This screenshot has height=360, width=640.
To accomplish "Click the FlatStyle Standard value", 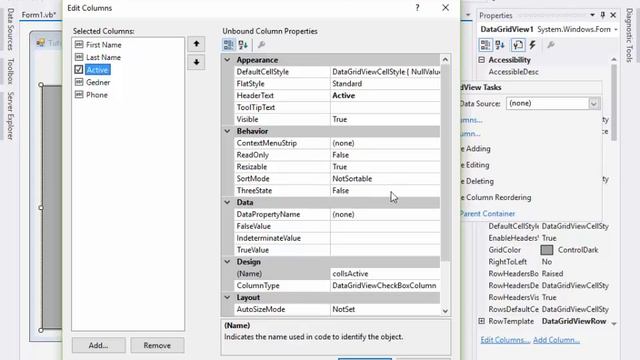I will click(385, 84).
